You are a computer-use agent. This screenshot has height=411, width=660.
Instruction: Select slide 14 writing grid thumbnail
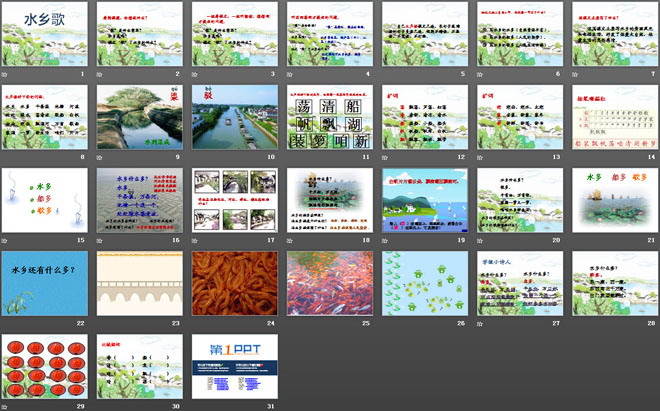[615, 117]
